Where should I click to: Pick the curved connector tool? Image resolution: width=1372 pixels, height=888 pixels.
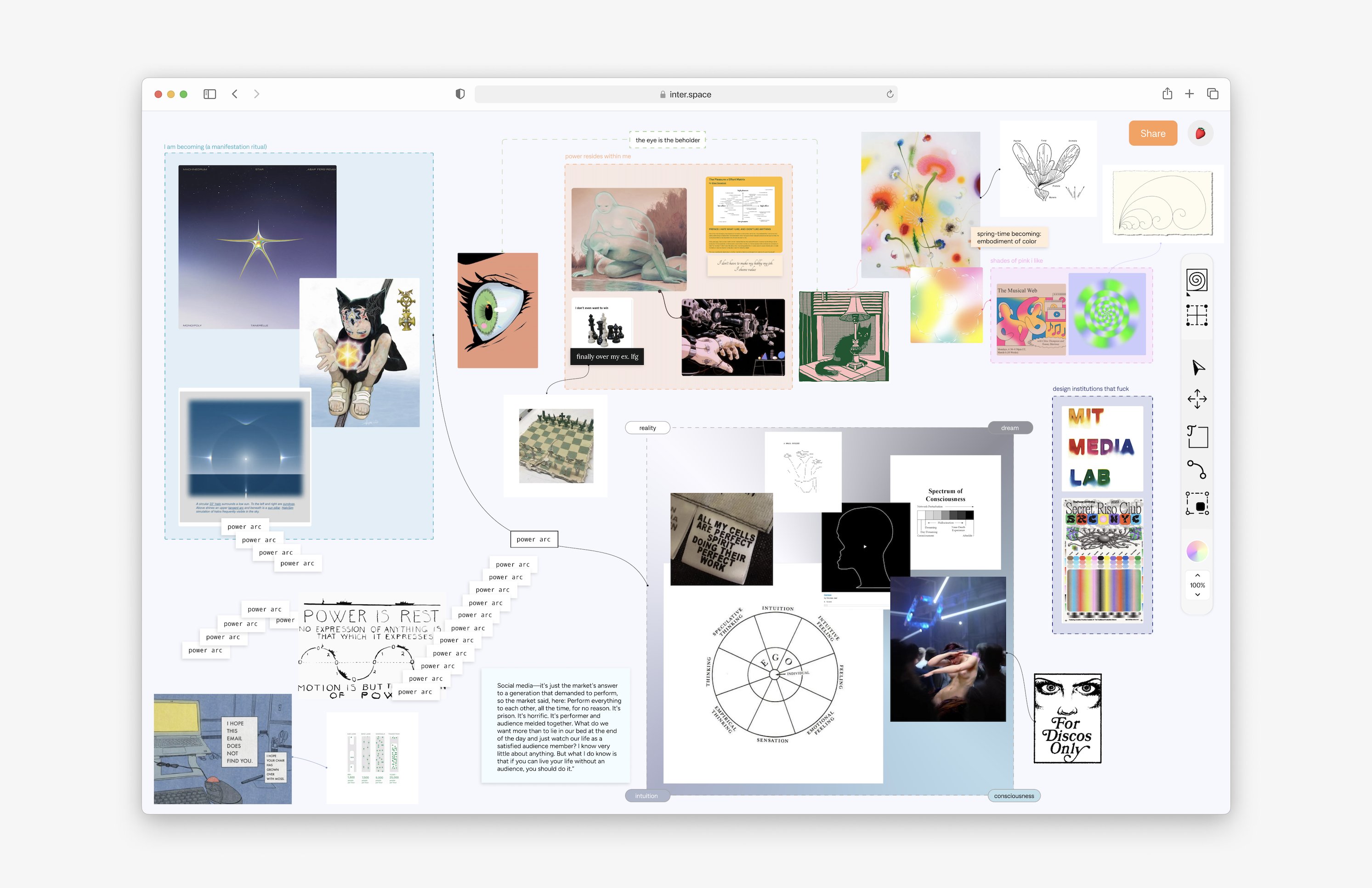tap(1197, 469)
